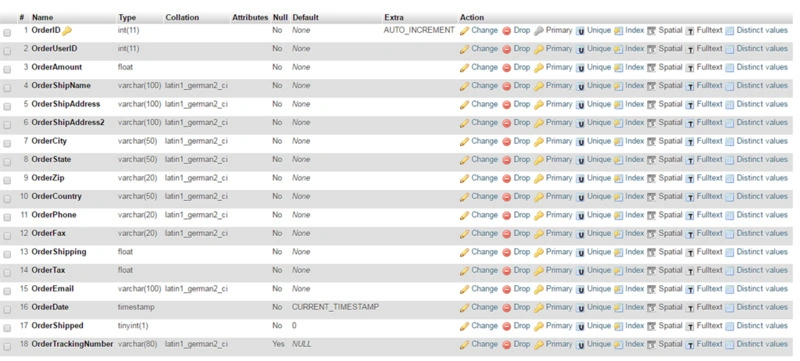
Task: Click the Primary key icon for OrderAmount
Action: tap(539, 67)
